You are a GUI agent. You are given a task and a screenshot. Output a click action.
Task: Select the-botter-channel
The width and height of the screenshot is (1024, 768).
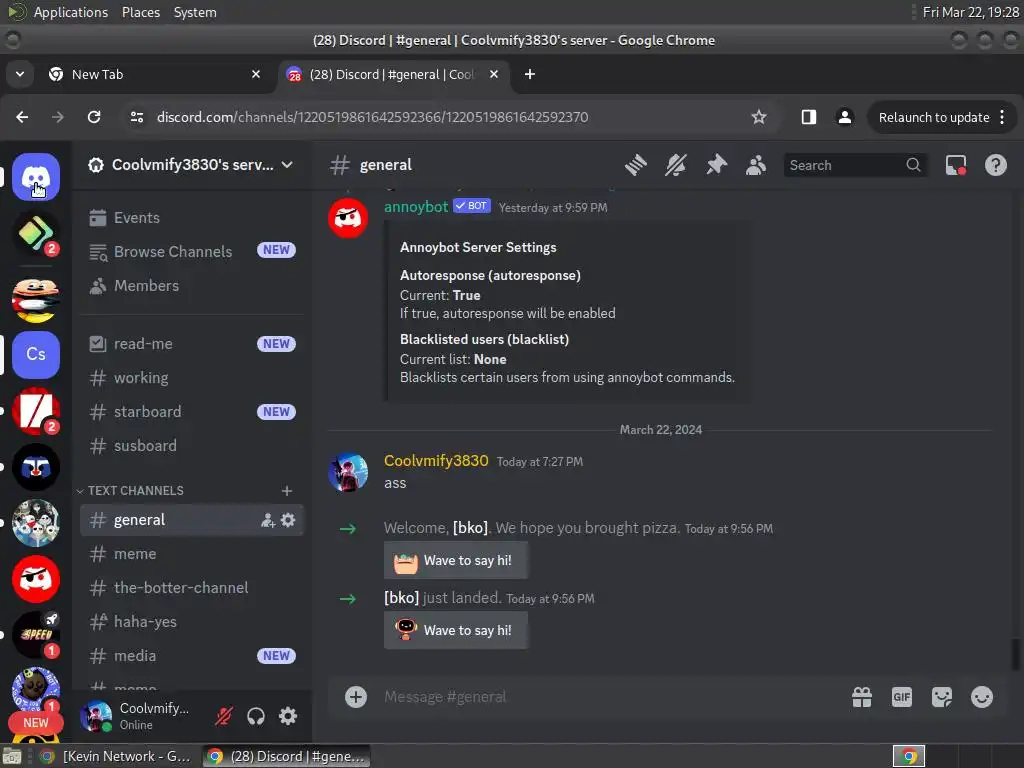(191, 588)
